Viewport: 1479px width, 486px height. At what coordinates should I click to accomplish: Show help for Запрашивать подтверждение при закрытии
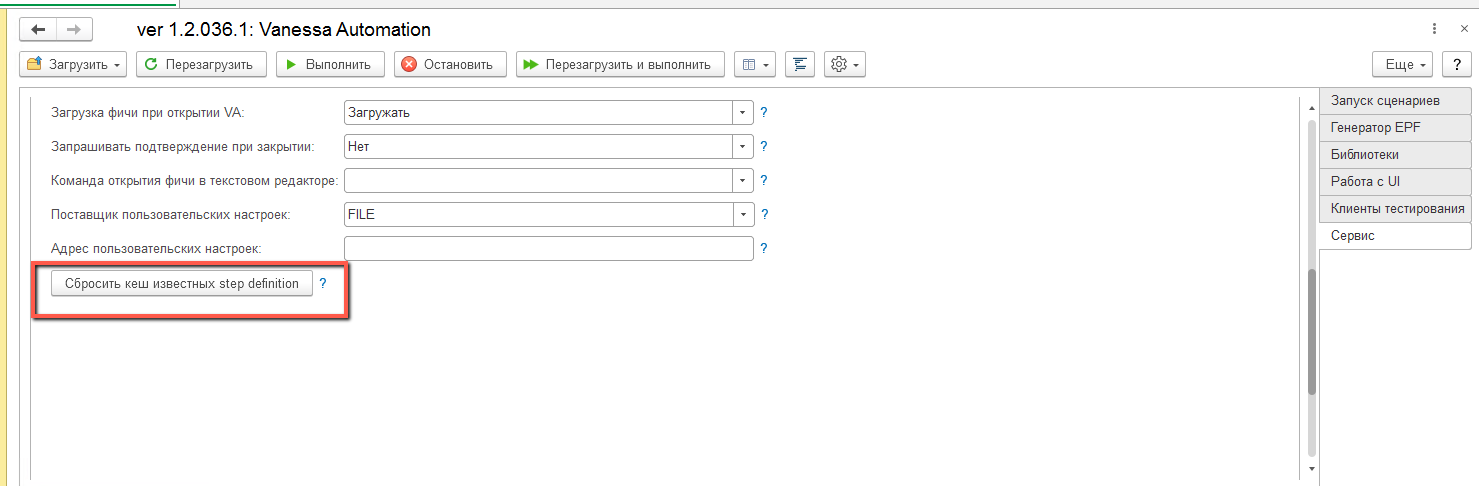click(x=764, y=147)
